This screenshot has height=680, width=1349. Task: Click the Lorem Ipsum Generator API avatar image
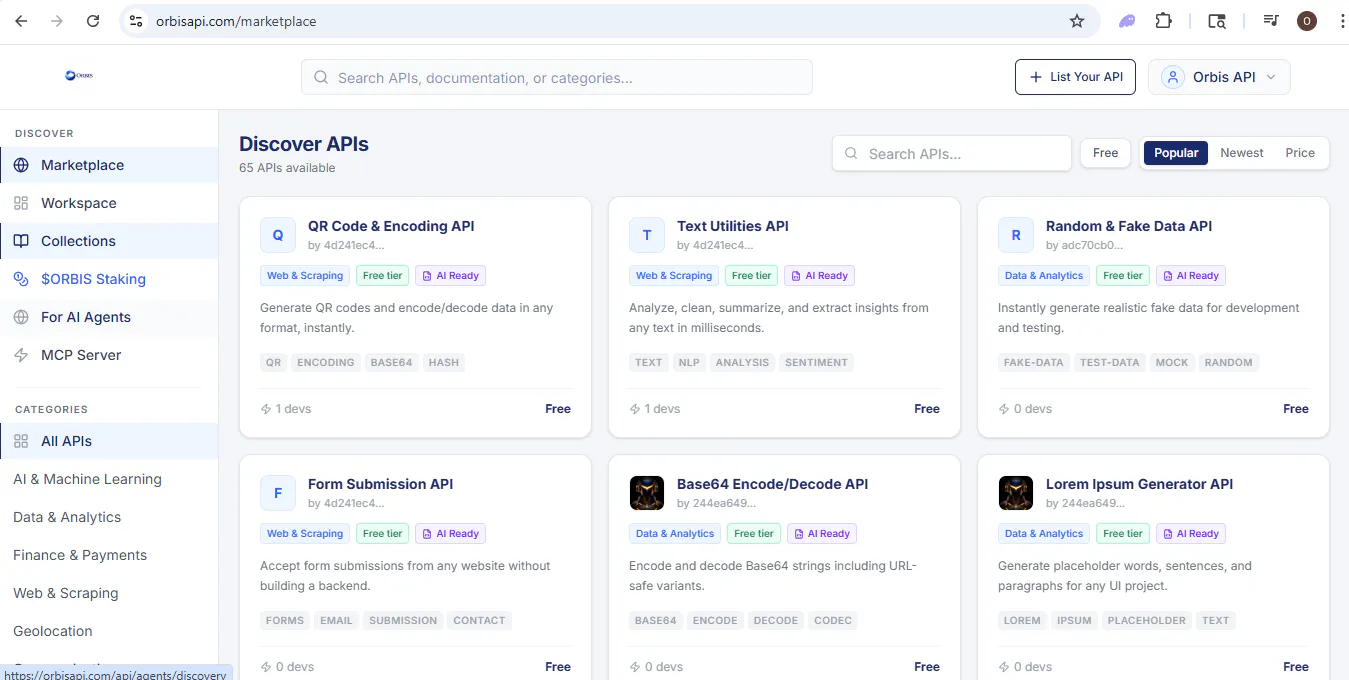pyautogui.click(x=1016, y=493)
